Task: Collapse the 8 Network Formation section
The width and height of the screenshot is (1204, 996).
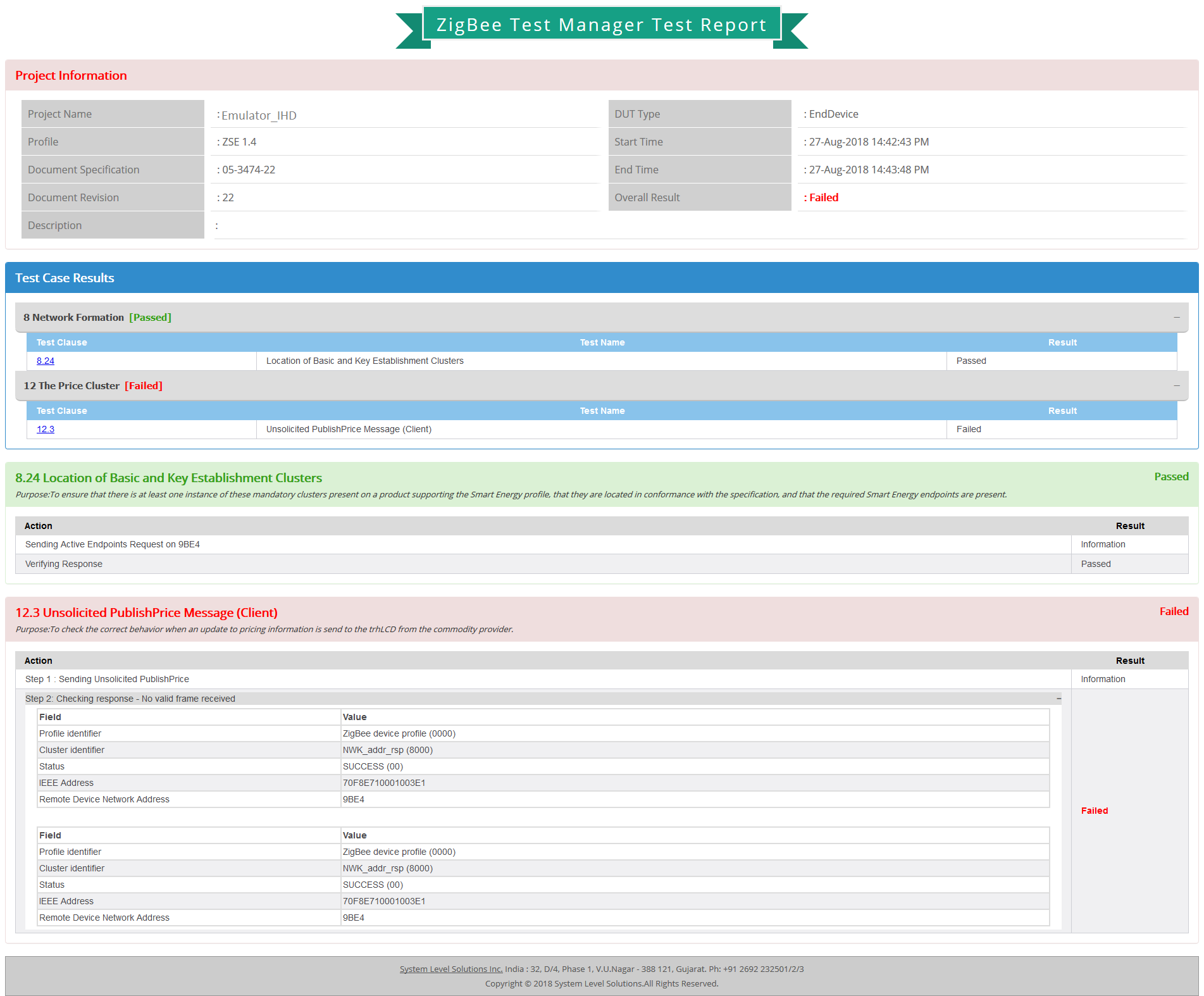Action: [1177, 317]
